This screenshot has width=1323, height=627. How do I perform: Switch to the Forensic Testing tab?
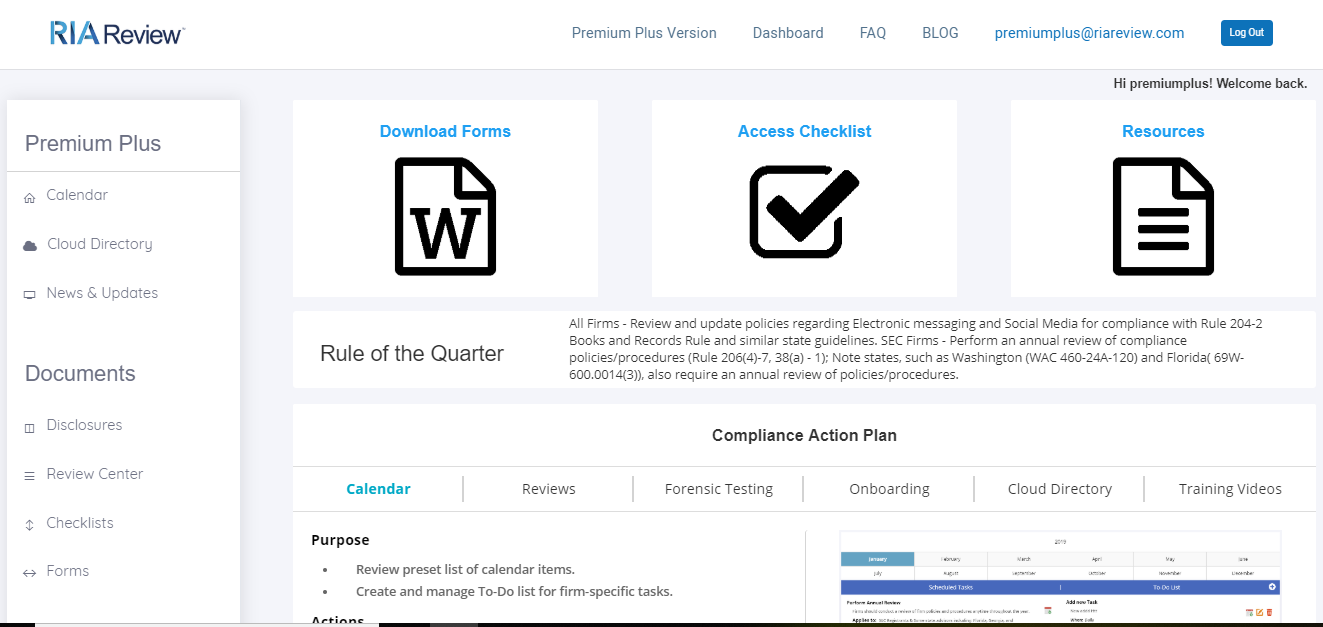point(718,489)
